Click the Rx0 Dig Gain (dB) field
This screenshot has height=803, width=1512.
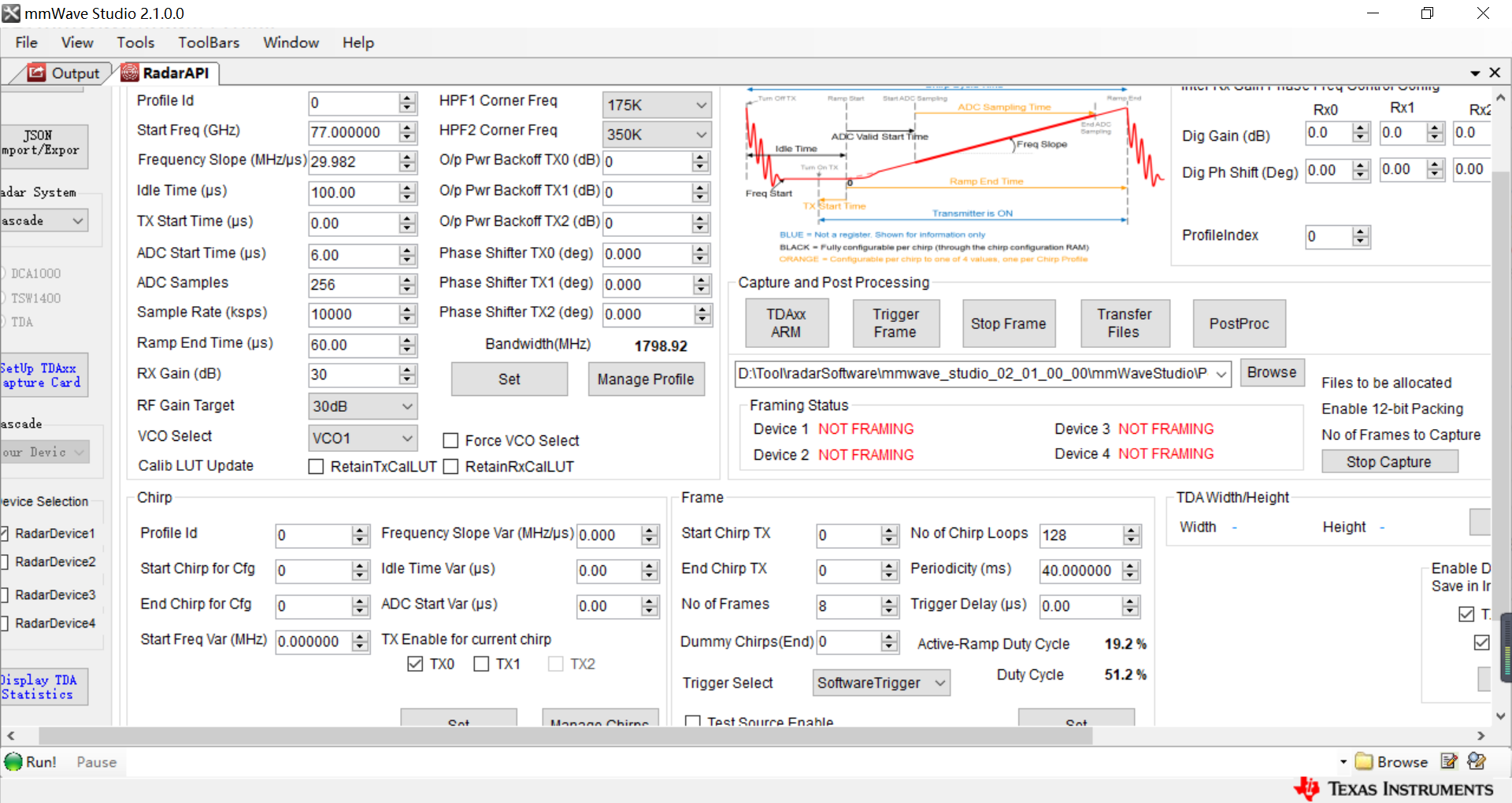1329,133
